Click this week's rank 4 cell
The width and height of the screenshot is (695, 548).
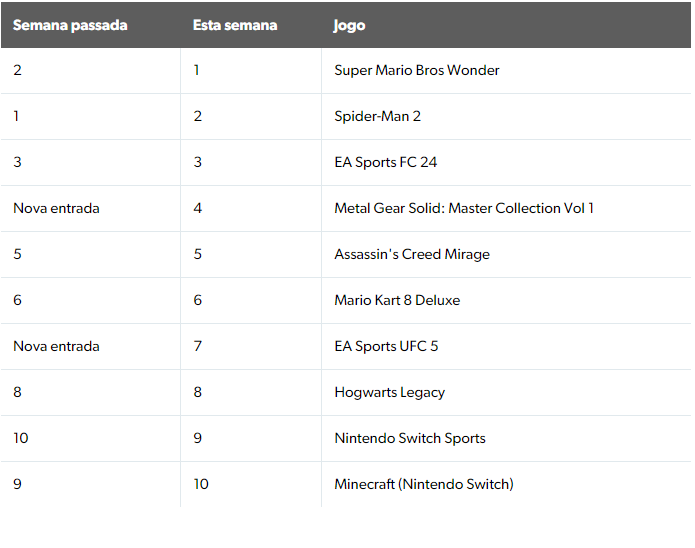tap(197, 208)
